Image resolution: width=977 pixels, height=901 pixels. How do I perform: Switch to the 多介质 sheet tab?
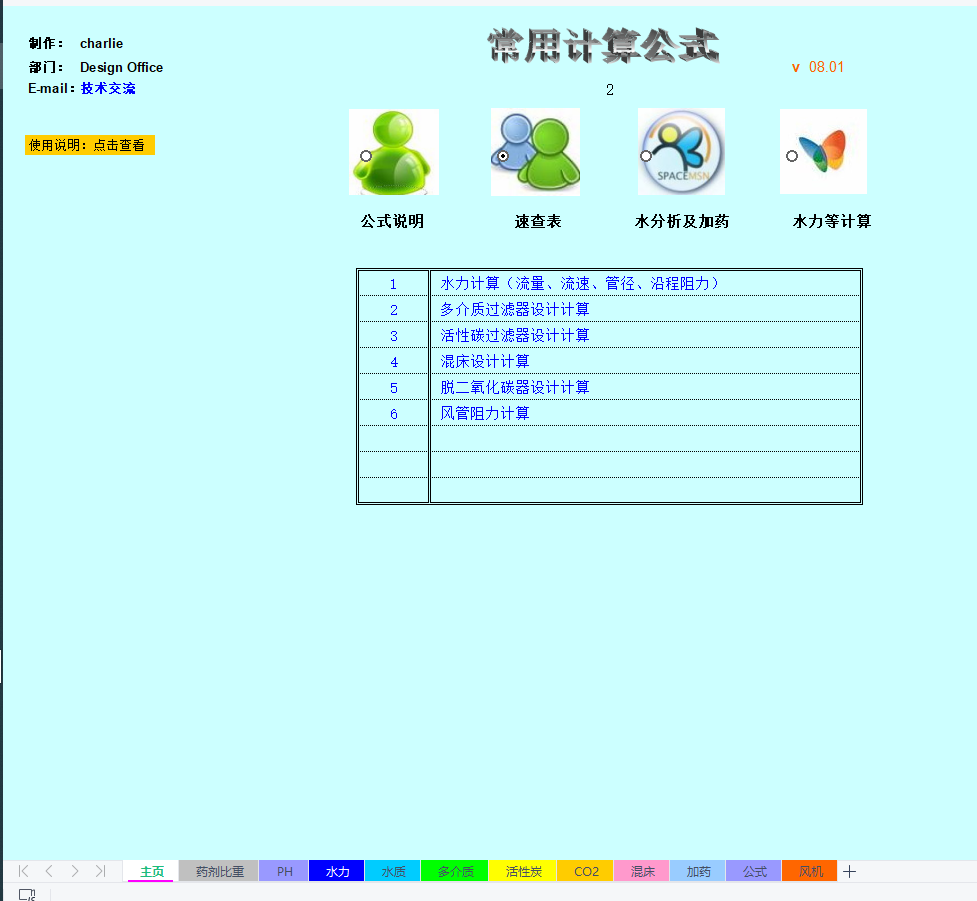[x=455, y=871]
